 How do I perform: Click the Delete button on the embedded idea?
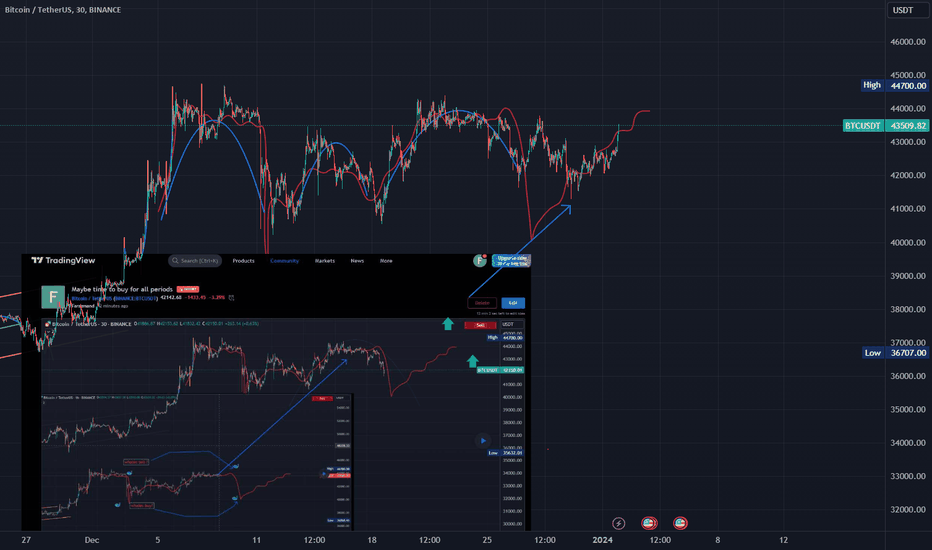tap(482, 303)
